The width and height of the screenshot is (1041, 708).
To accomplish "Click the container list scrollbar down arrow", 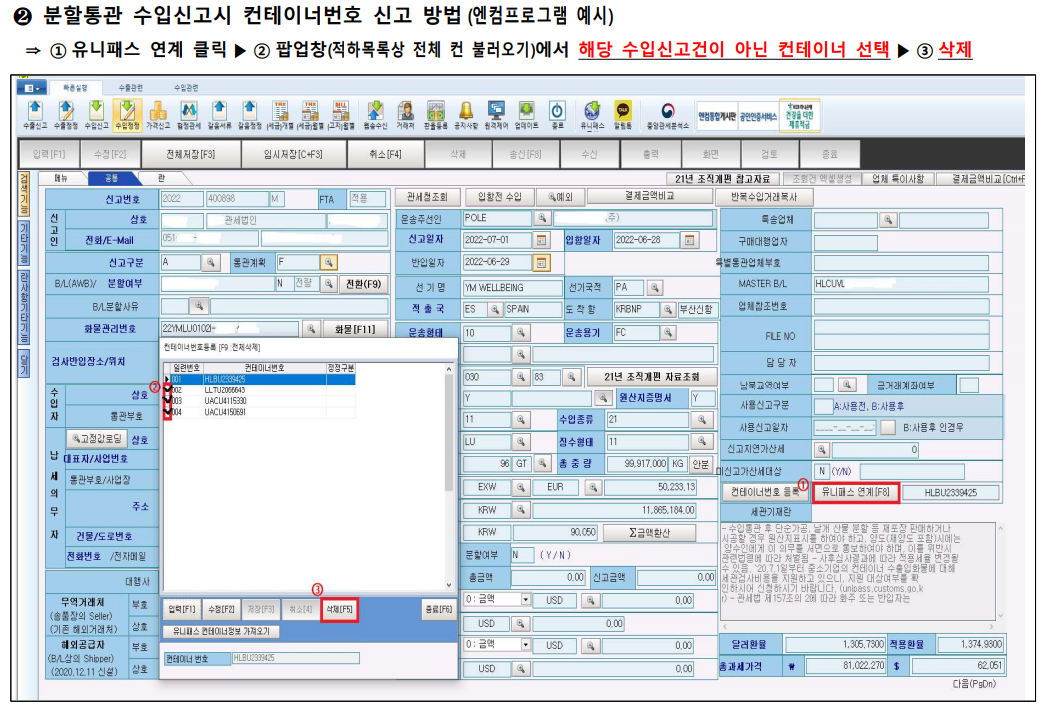I will point(449,585).
